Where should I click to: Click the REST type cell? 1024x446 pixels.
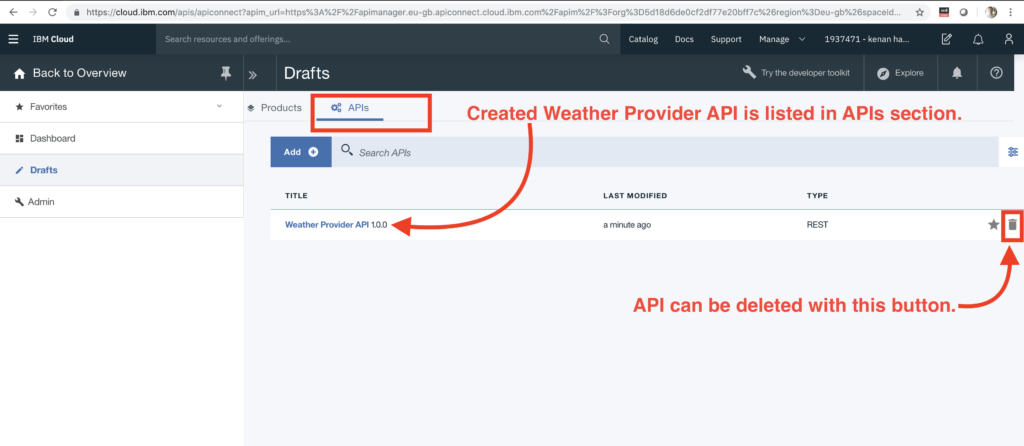pyautogui.click(x=817, y=225)
